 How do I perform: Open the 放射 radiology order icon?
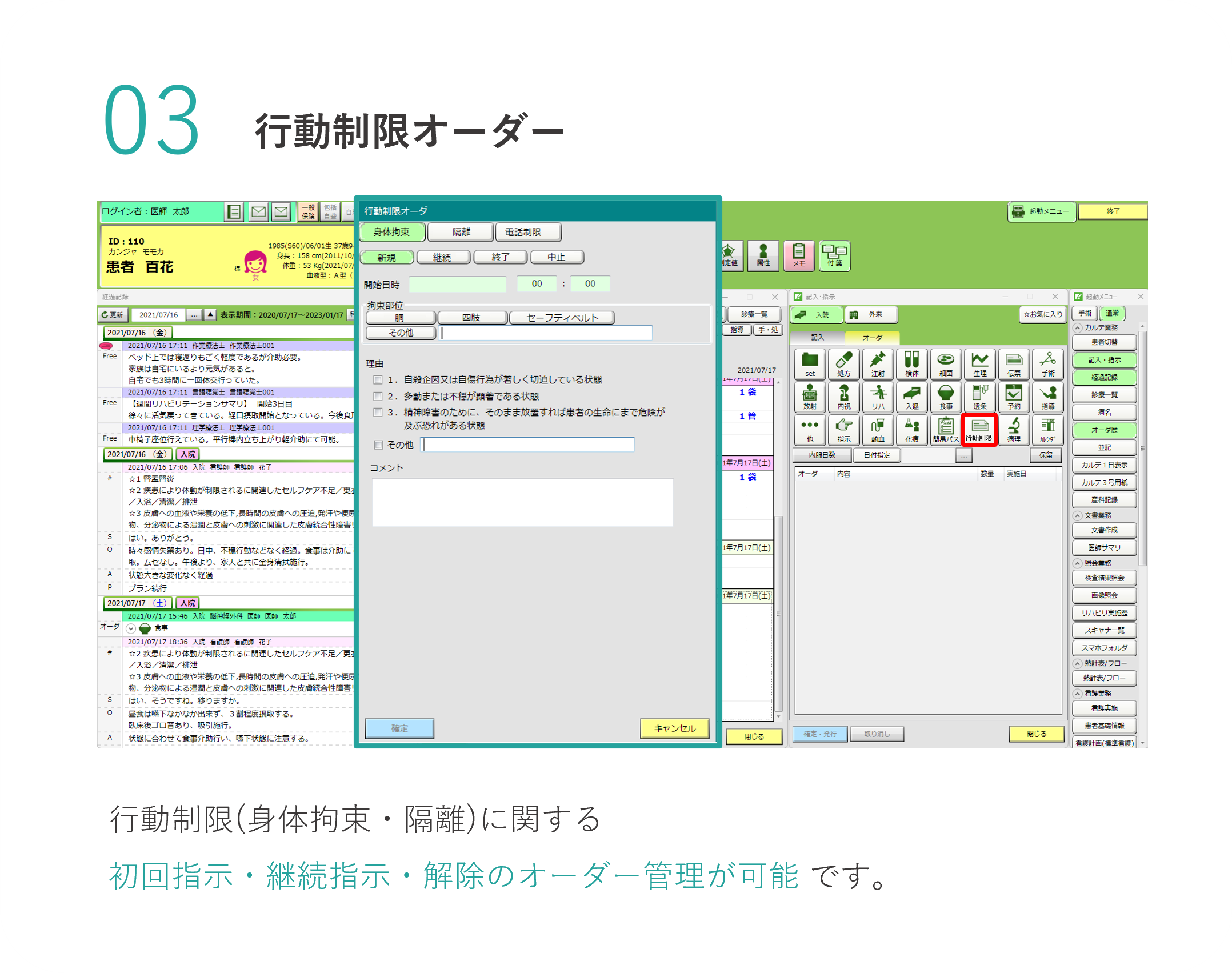[810, 397]
